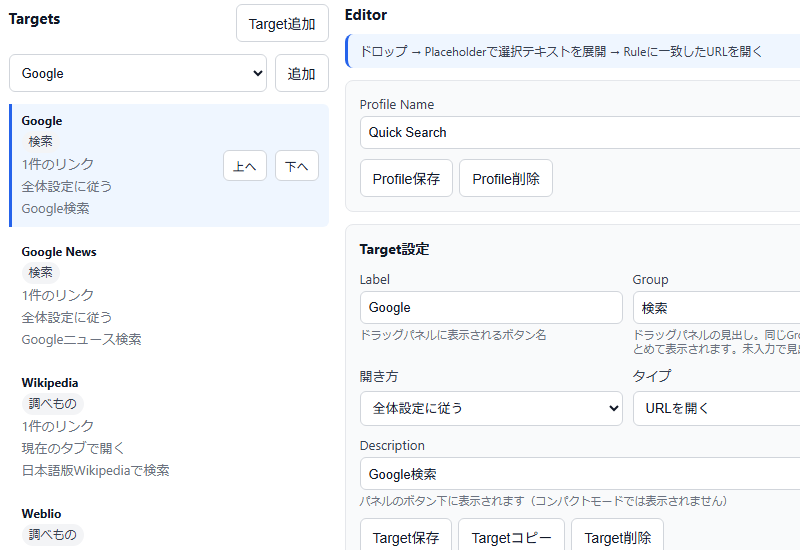Click the Targets heading

point(34,19)
